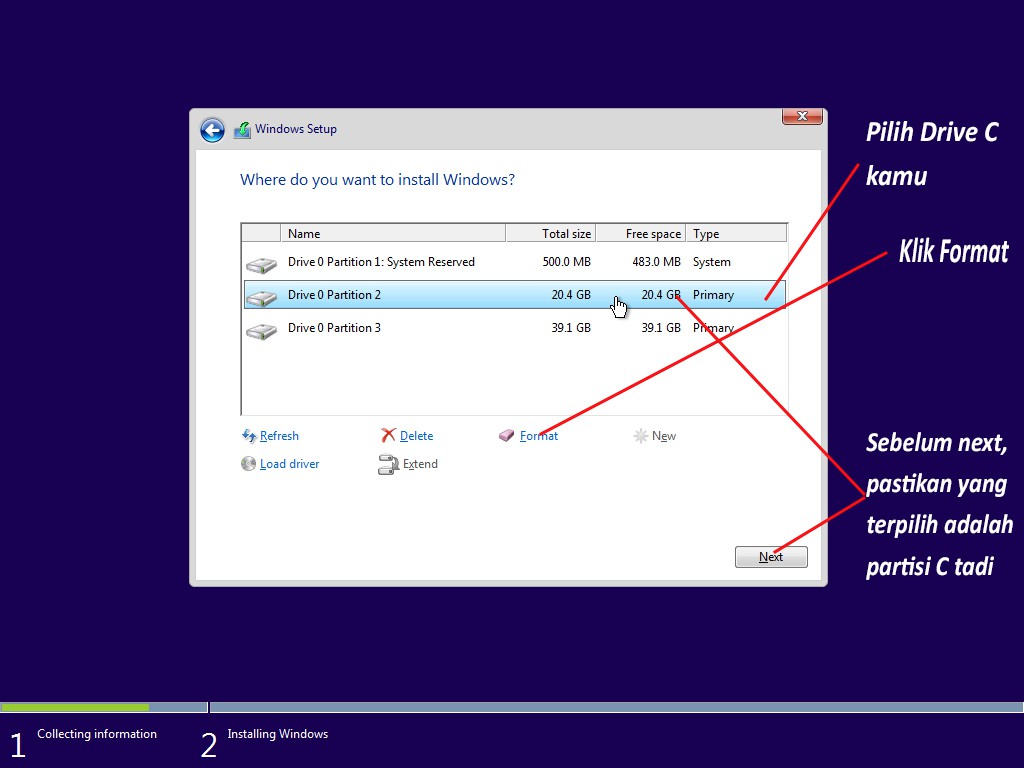Select the Drive 0 Partition 2 row
1024x768 pixels.
[x=514, y=295]
